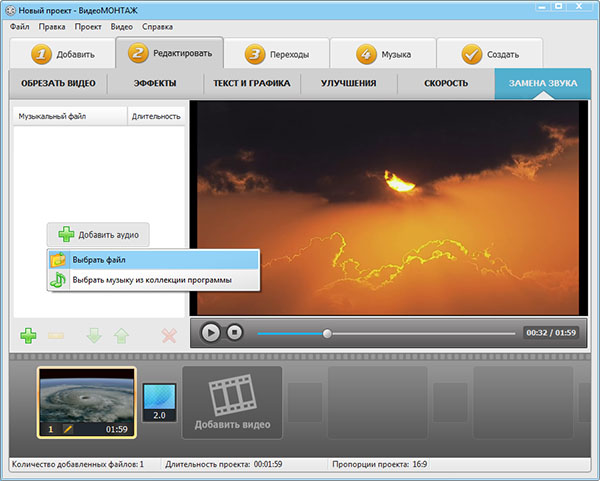This screenshot has width=600, height=481.
Task: Click Количество добавленных файлов: 1 status text
Action: click(x=78, y=464)
